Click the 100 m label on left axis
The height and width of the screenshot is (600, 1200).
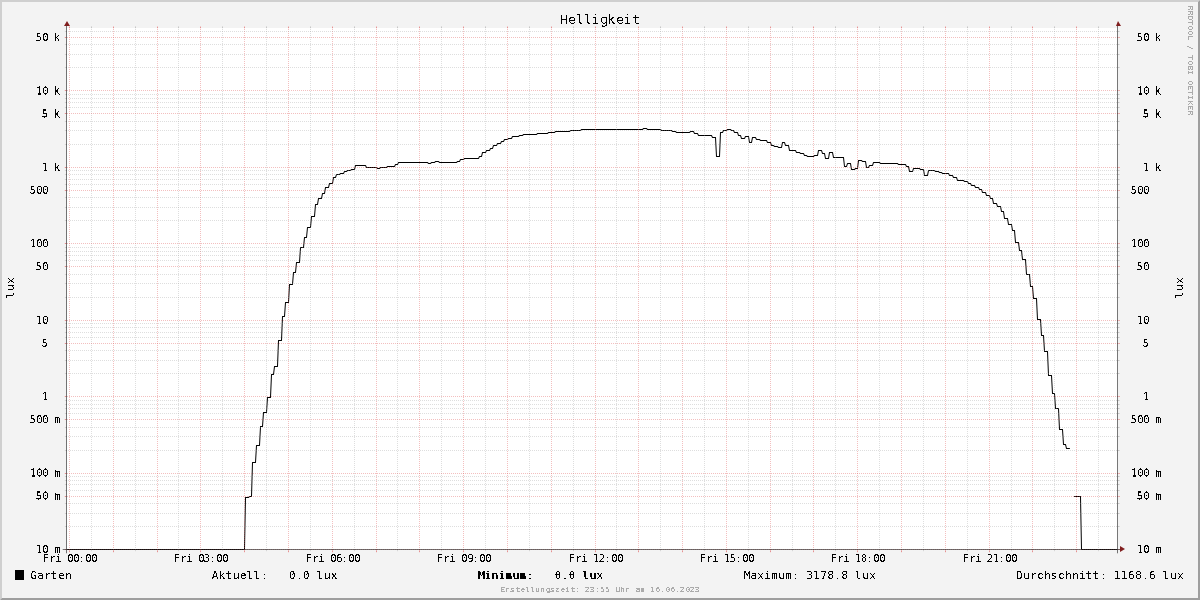[44, 473]
